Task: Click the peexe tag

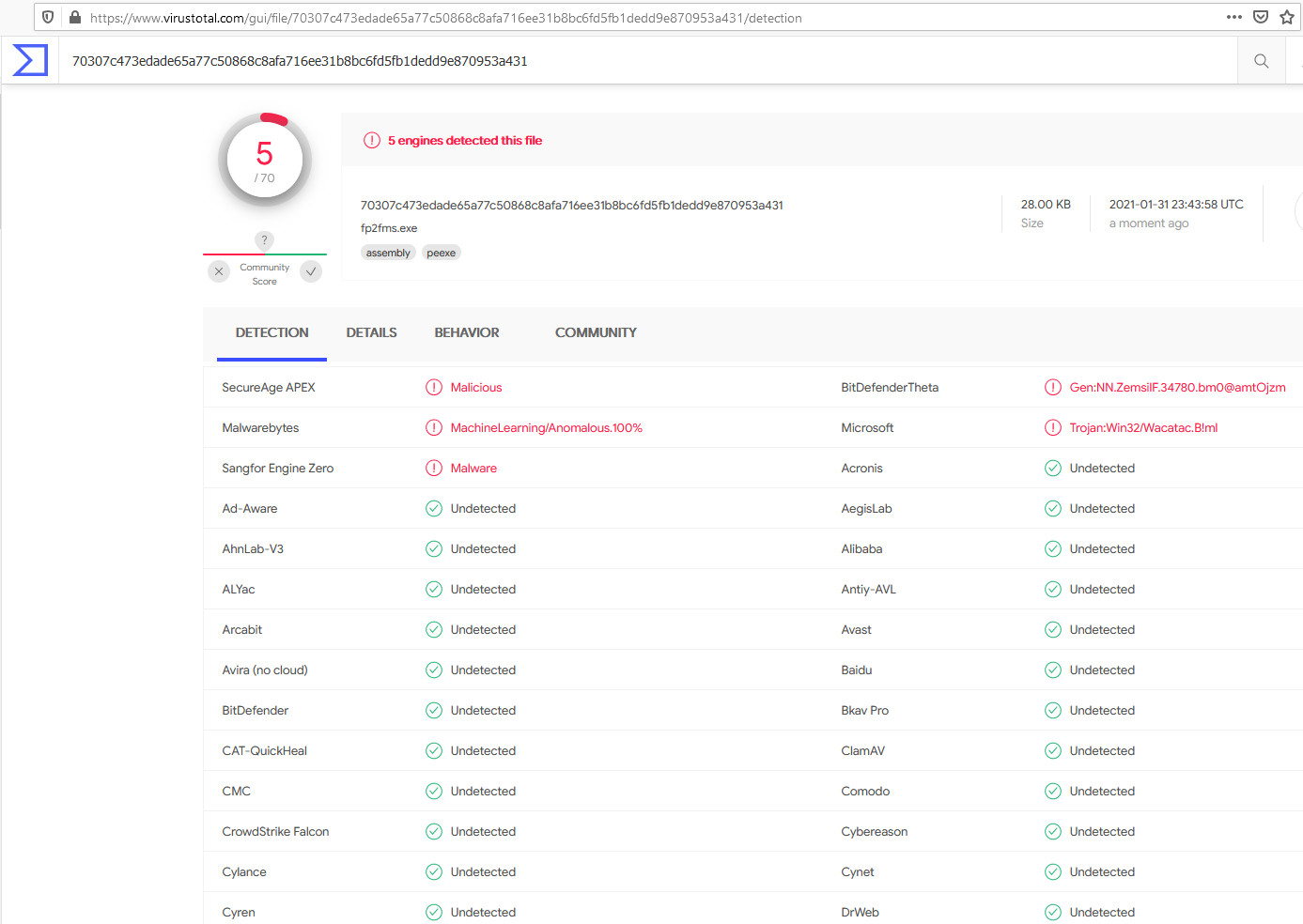Action: (x=441, y=253)
